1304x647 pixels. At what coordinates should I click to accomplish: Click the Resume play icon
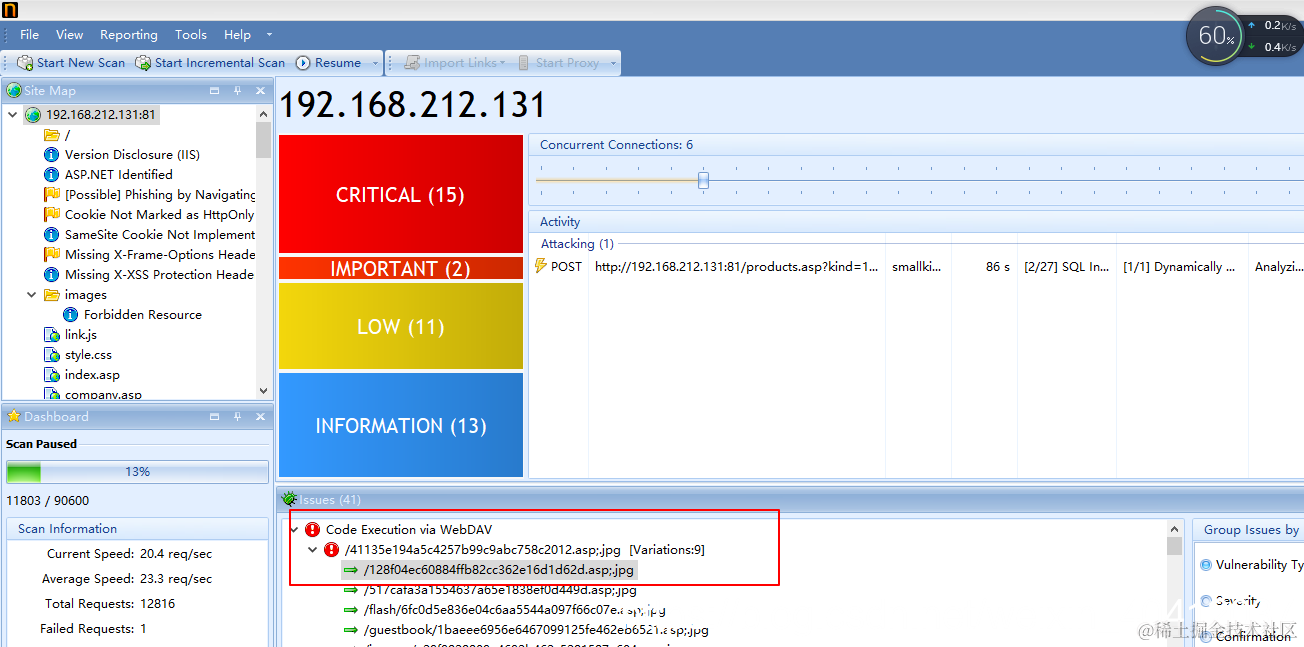point(303,62)
